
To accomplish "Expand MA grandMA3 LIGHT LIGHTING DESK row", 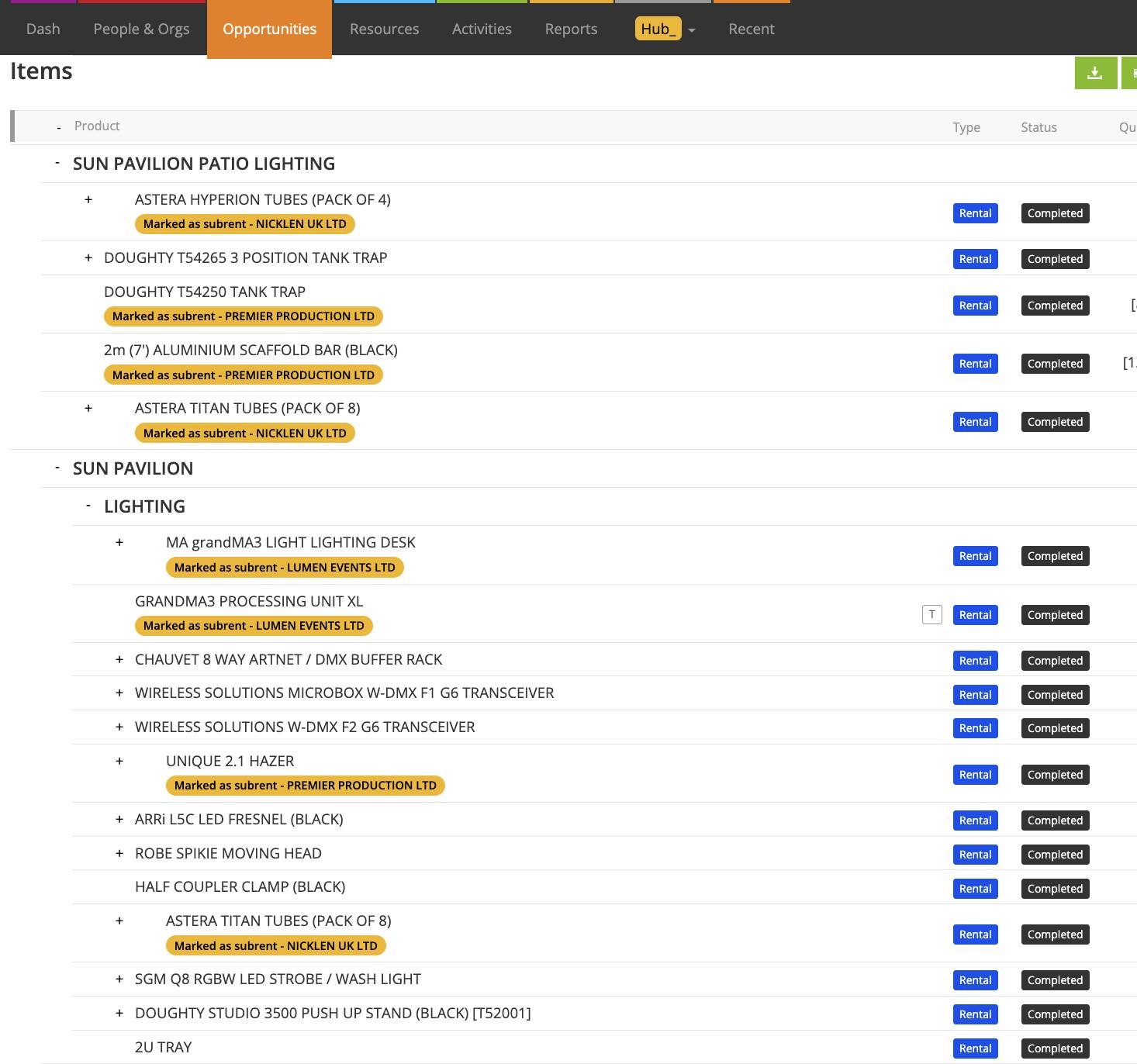I will (119, 542).
